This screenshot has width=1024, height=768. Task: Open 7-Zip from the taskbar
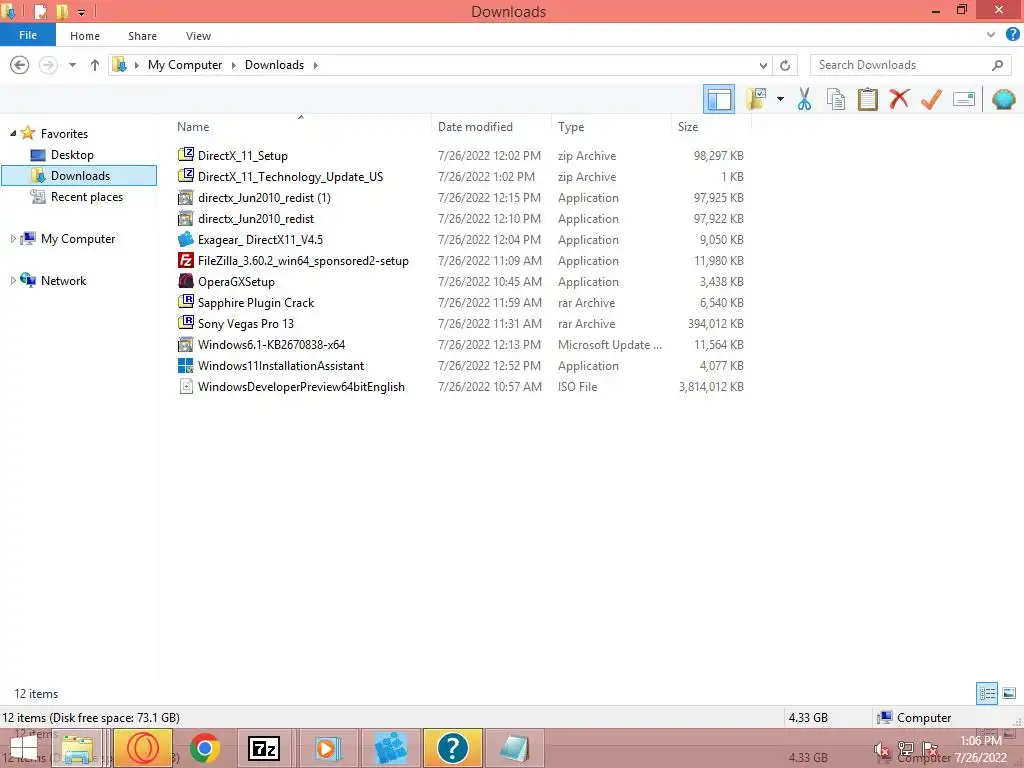pyautogui.click(x=264, y=748)
